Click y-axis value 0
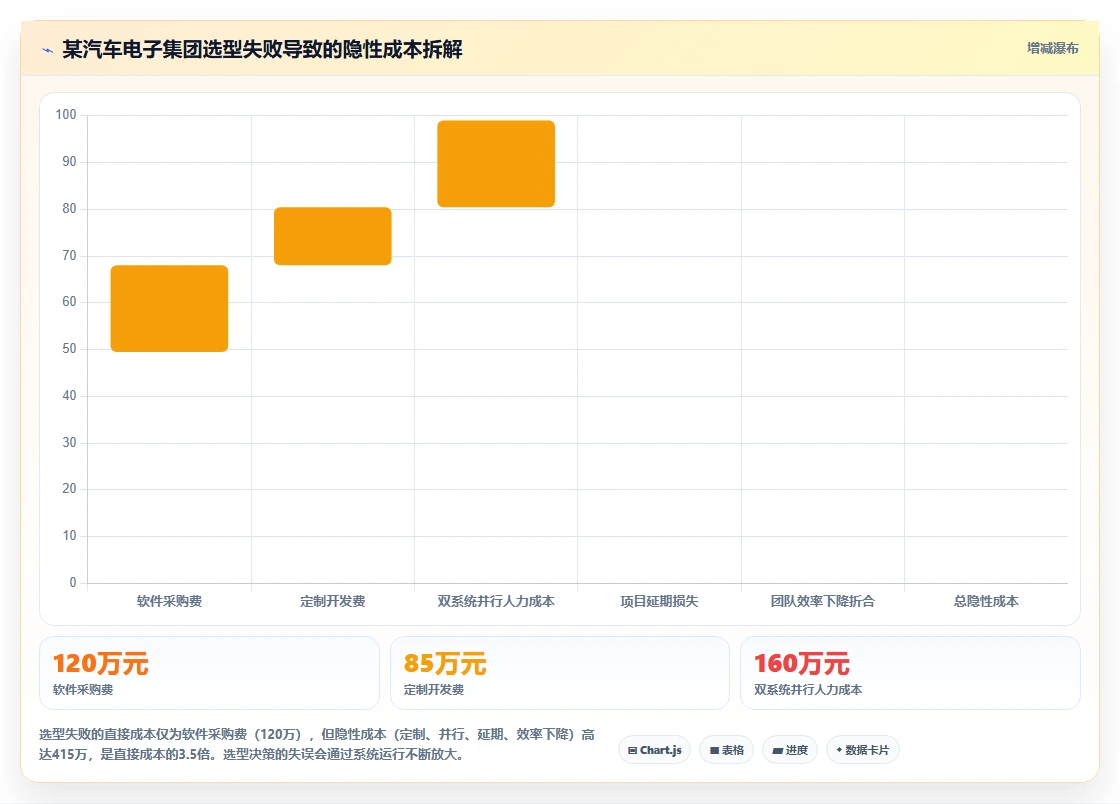This screenshot has height=804, width=1120. pos(73,583)
